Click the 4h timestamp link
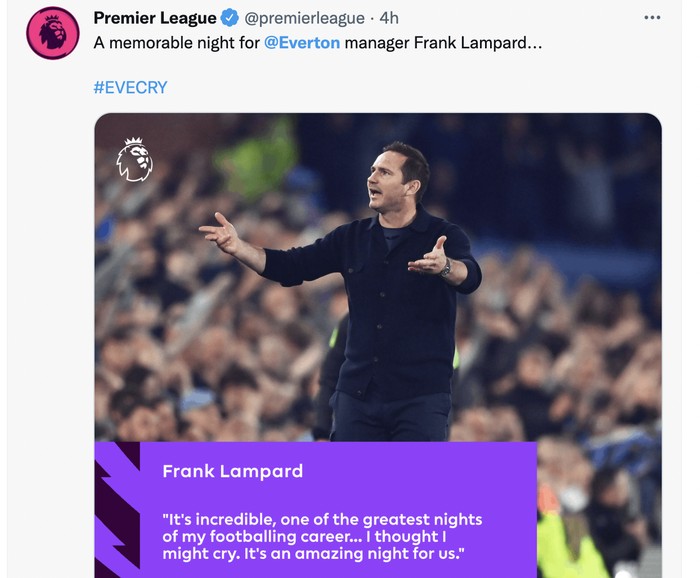The width and height of the screenshot is (700, 578). click(x=389, y=18)
